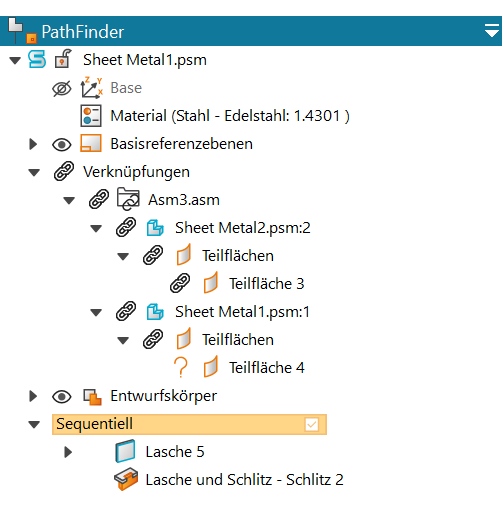Show the hidden Base coordinate system
The height and width of the screenshot is (510, 502).
[62, 89]
